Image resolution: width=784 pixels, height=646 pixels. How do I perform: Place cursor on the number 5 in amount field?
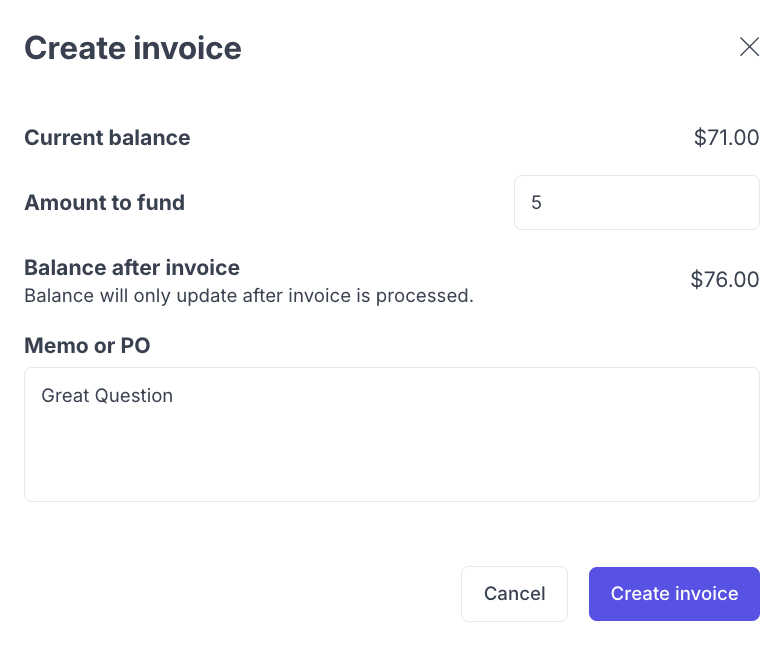point(536,203)
